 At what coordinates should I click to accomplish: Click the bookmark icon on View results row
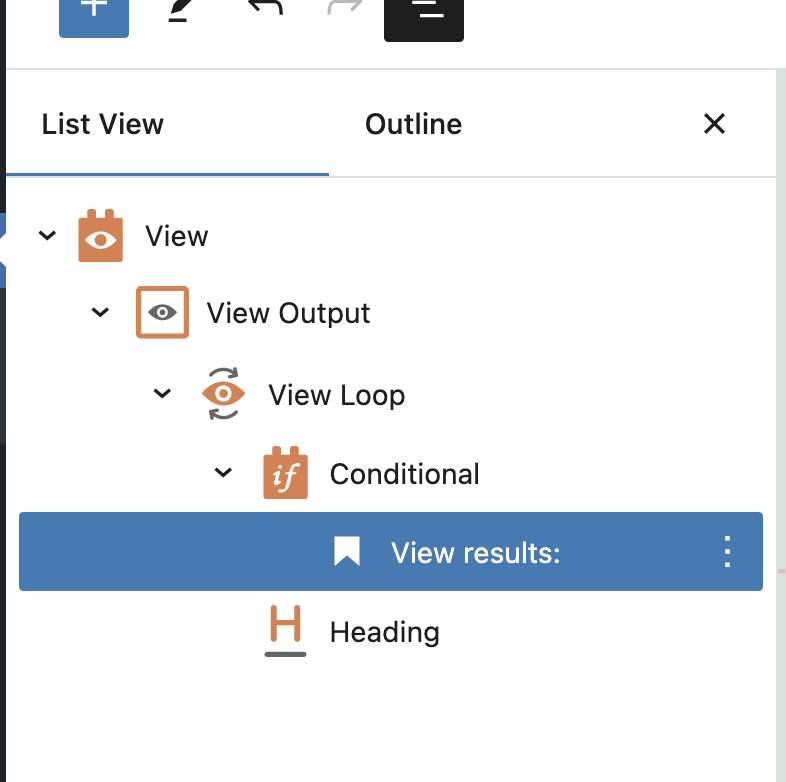347,551
